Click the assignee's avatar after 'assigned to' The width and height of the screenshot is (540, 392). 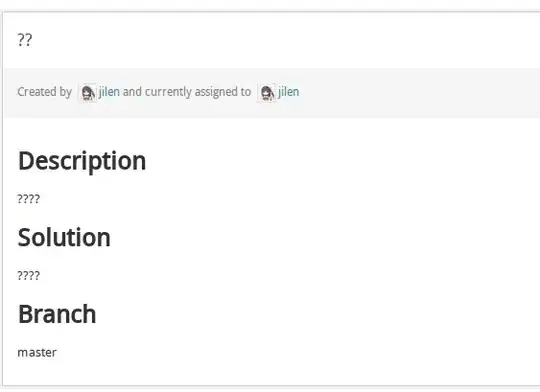pos(267,93)
